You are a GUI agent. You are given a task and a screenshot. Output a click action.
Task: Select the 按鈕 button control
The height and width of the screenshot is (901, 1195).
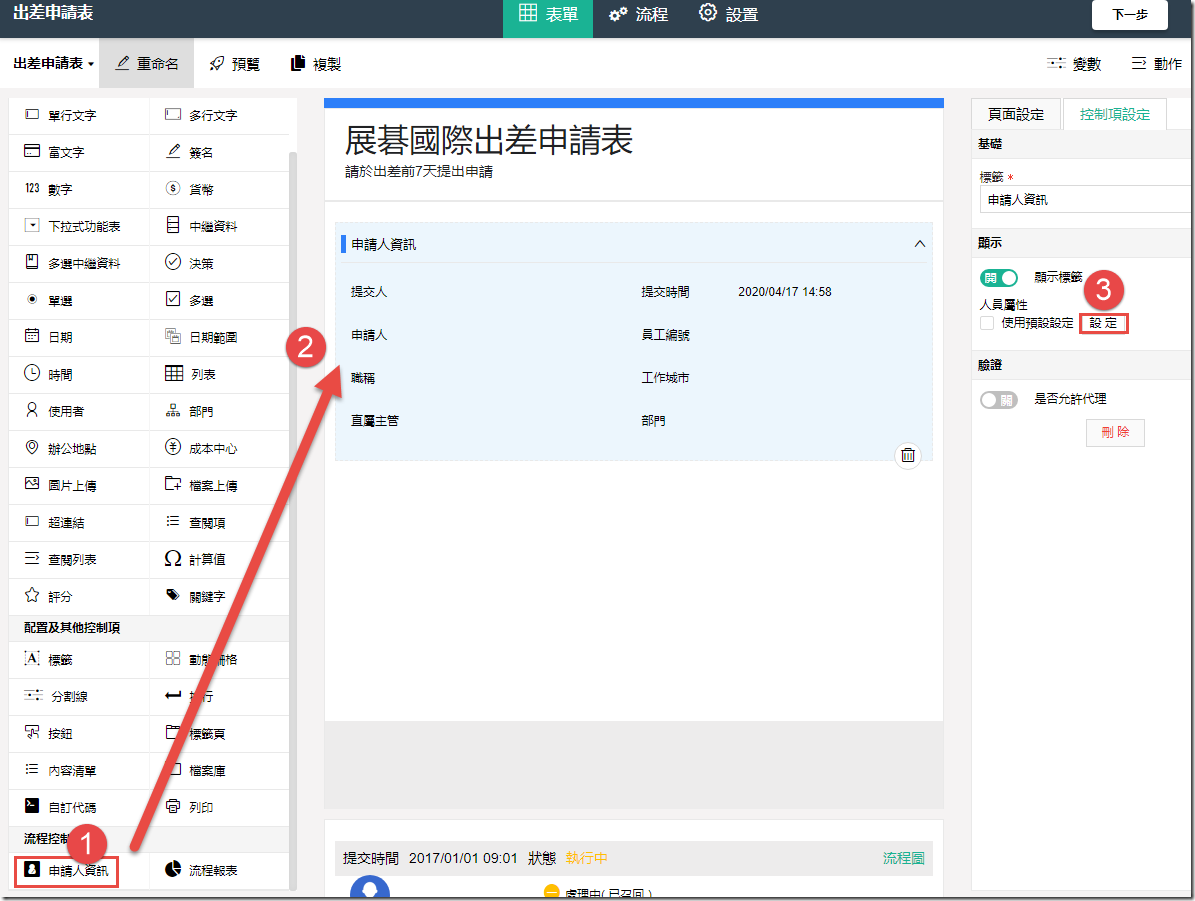[x=78, y=733]
